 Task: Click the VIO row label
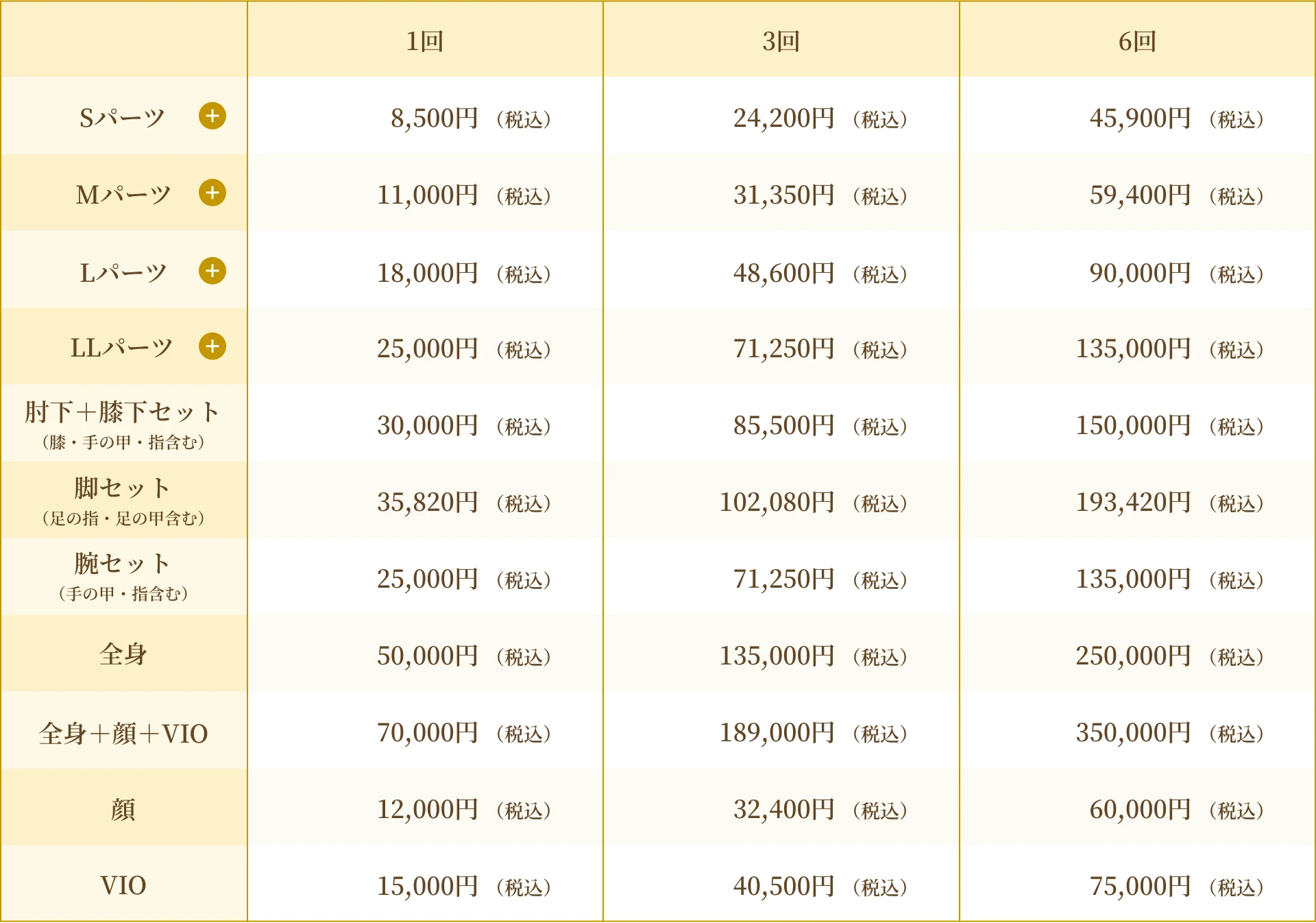123,885
